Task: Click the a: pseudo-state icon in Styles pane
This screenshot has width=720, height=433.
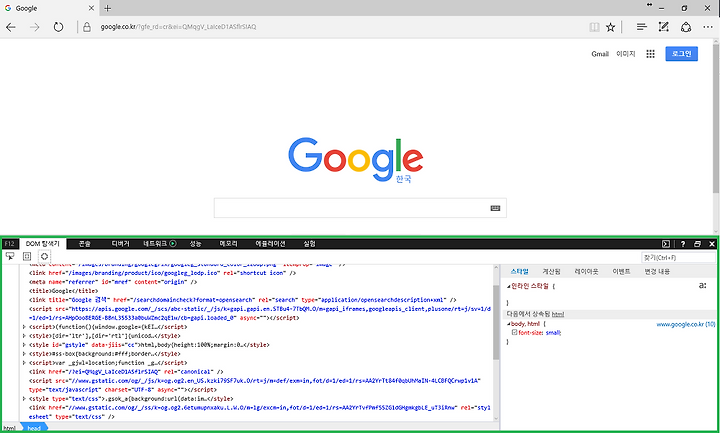Action: click(703, 286)
